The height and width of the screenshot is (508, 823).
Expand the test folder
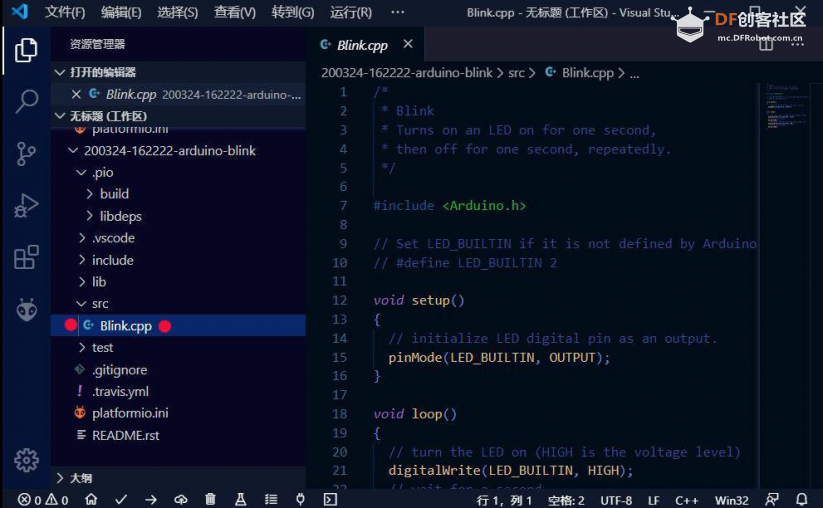[81, 348]
